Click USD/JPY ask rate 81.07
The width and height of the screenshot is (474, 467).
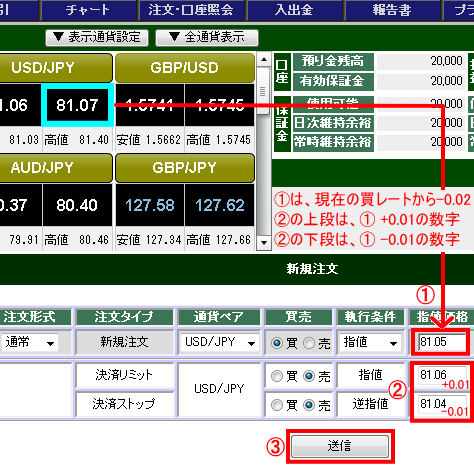tap(77, 105)
